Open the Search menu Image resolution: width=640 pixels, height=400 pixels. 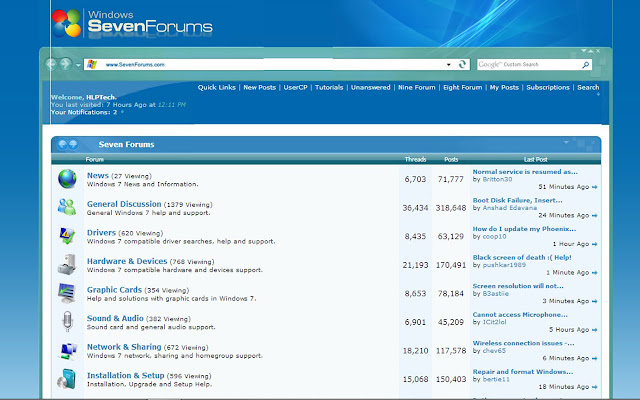pos(588,87)
